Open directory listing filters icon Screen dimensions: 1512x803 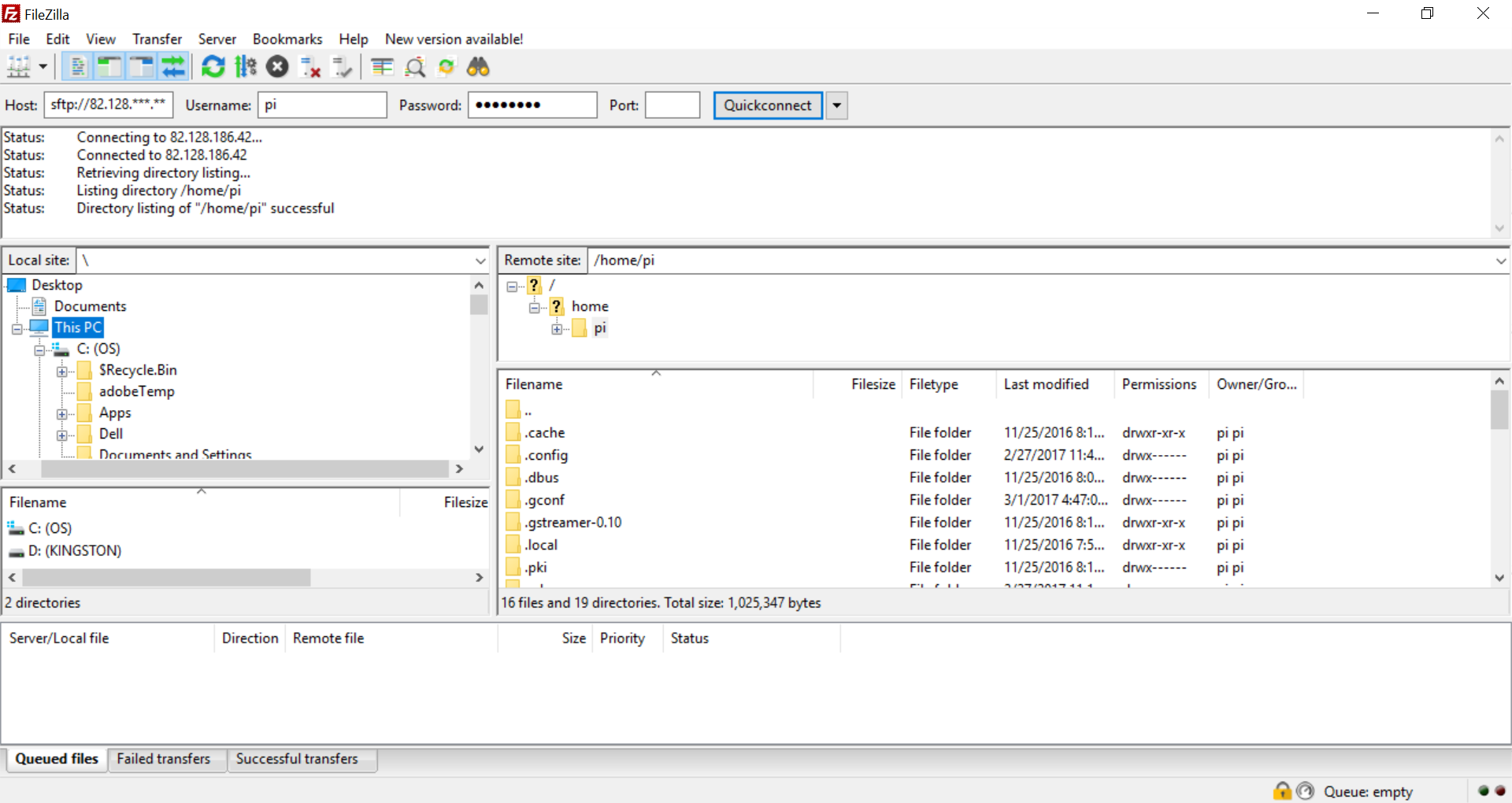click(x=383, y=67)
